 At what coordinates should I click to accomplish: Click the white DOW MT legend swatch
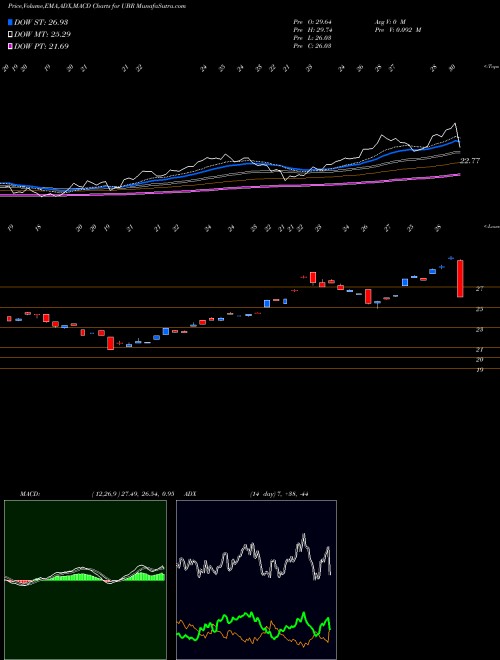click(10, 35)
